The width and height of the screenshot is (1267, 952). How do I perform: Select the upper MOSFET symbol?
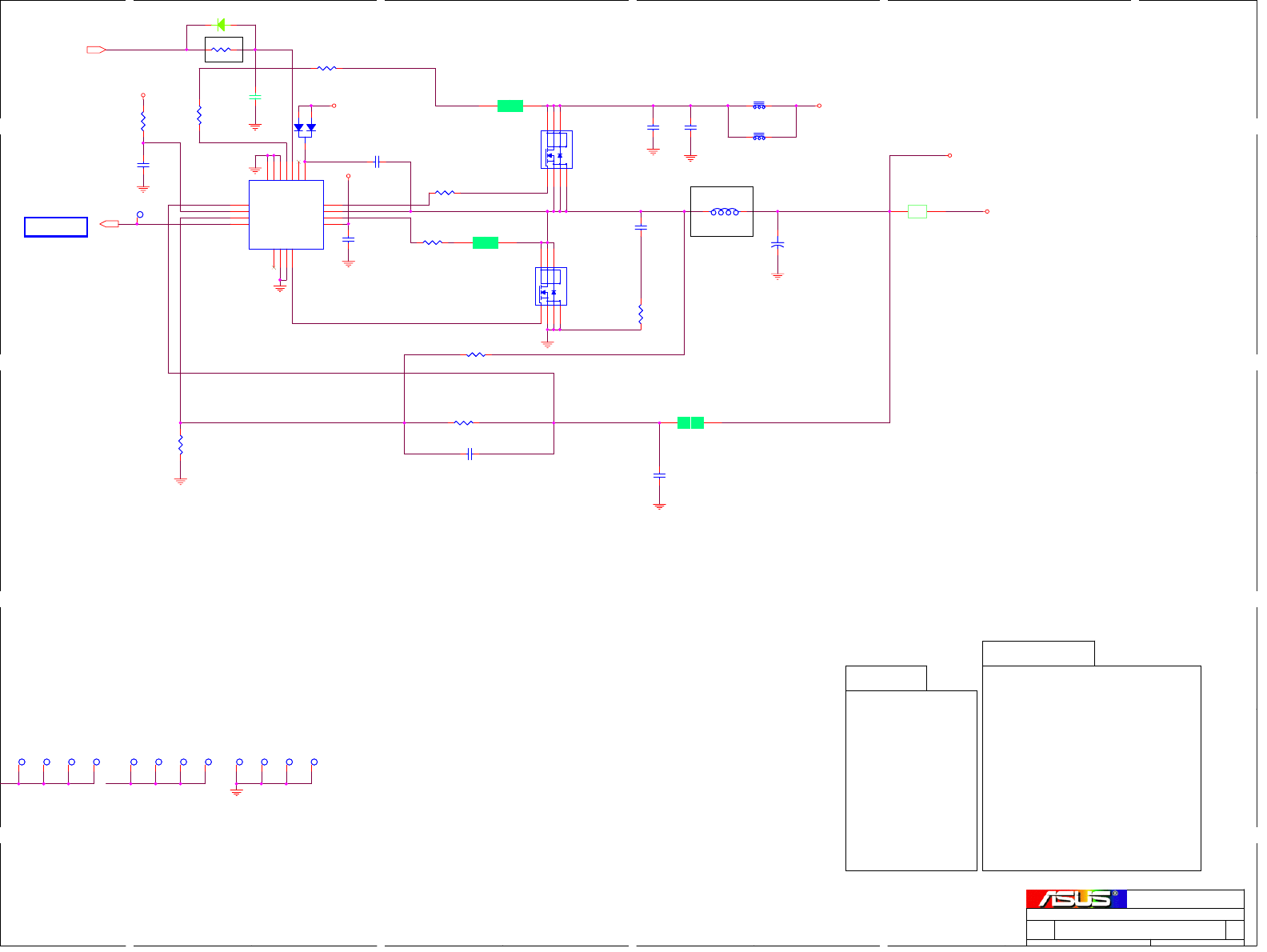556,150
